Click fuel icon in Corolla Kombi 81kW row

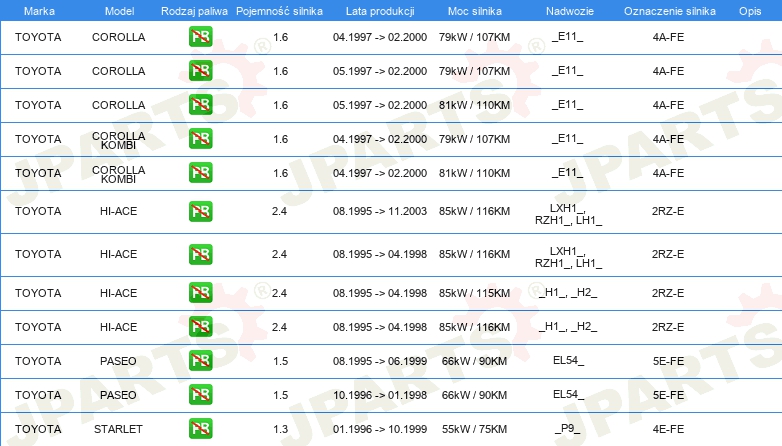point(200,172)
